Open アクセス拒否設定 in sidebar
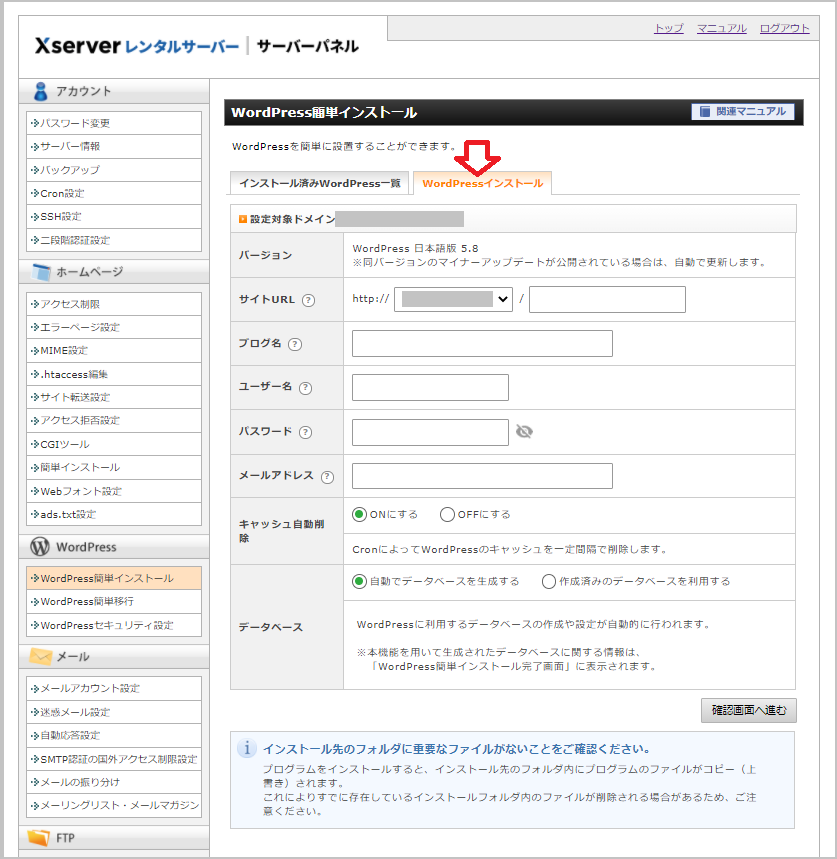 click(114, 421)
